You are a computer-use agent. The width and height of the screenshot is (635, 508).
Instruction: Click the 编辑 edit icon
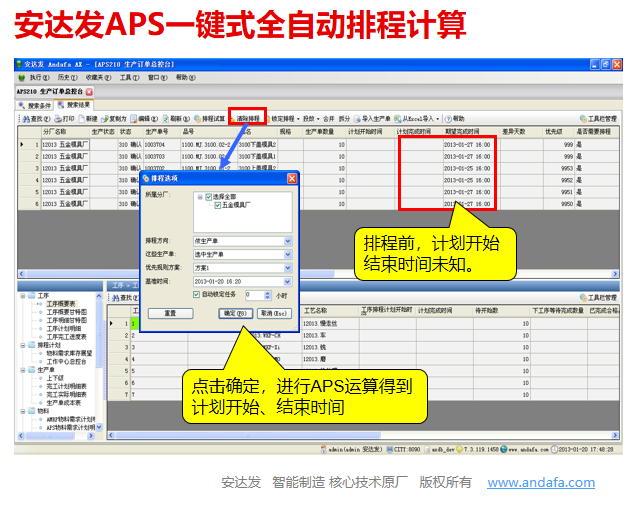pos(134,119)
